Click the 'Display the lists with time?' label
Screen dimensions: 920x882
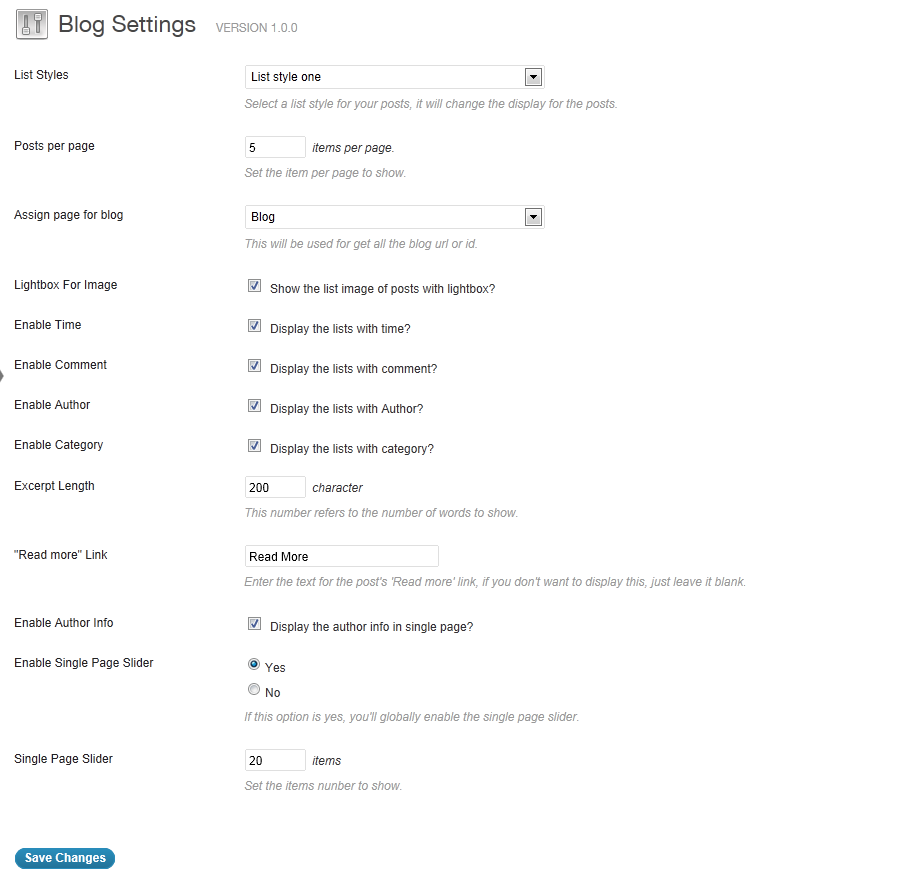pyautogui.click(x=340, y=329)
